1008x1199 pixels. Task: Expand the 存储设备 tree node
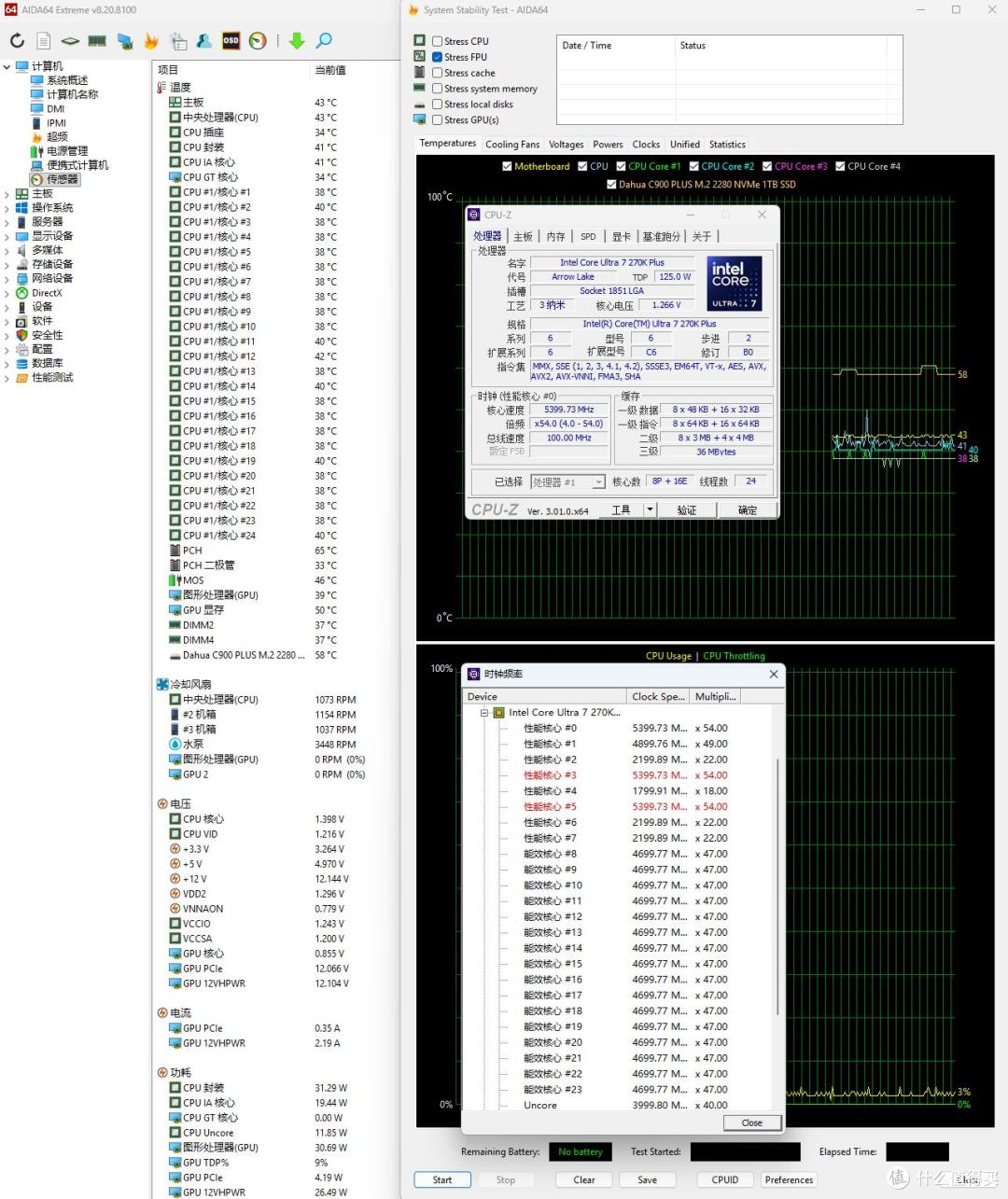point(7,265)
